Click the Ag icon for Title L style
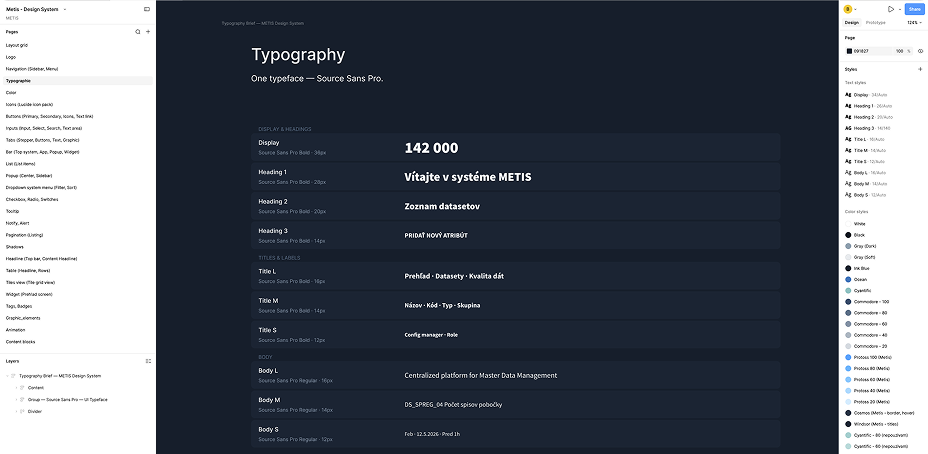This screenshot has height=454, width=928. pyautogui.click(x=848, y=139)
